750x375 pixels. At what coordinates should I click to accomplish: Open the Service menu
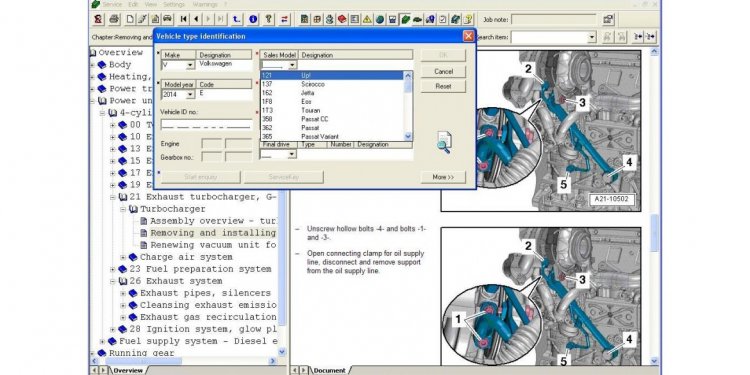[112, 4]
